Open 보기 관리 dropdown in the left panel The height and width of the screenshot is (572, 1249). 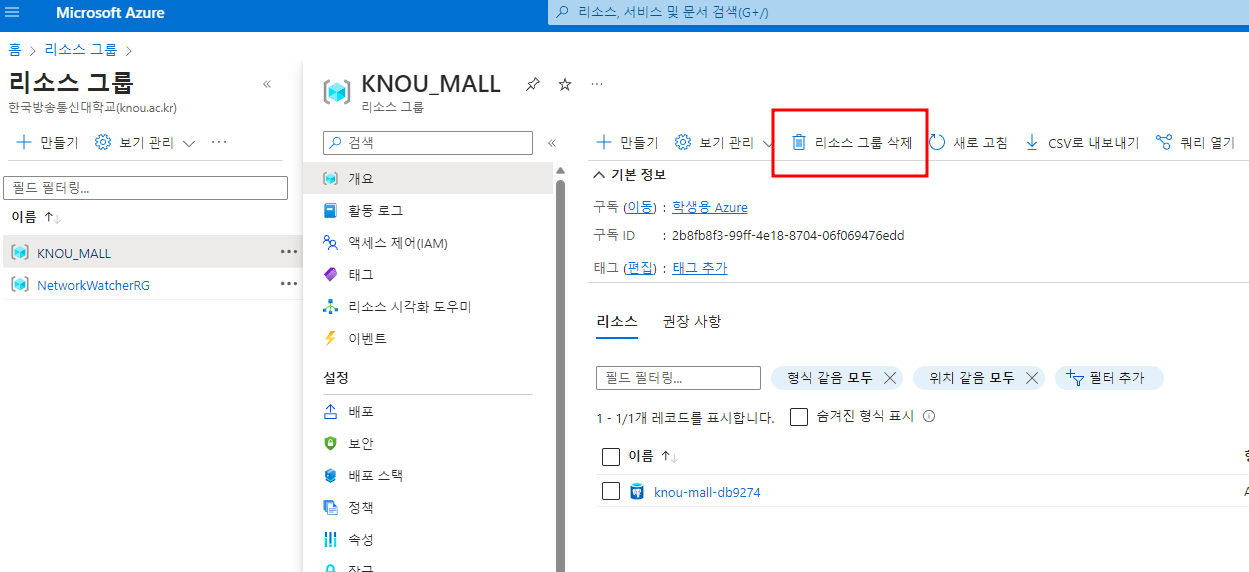point(145,142)
